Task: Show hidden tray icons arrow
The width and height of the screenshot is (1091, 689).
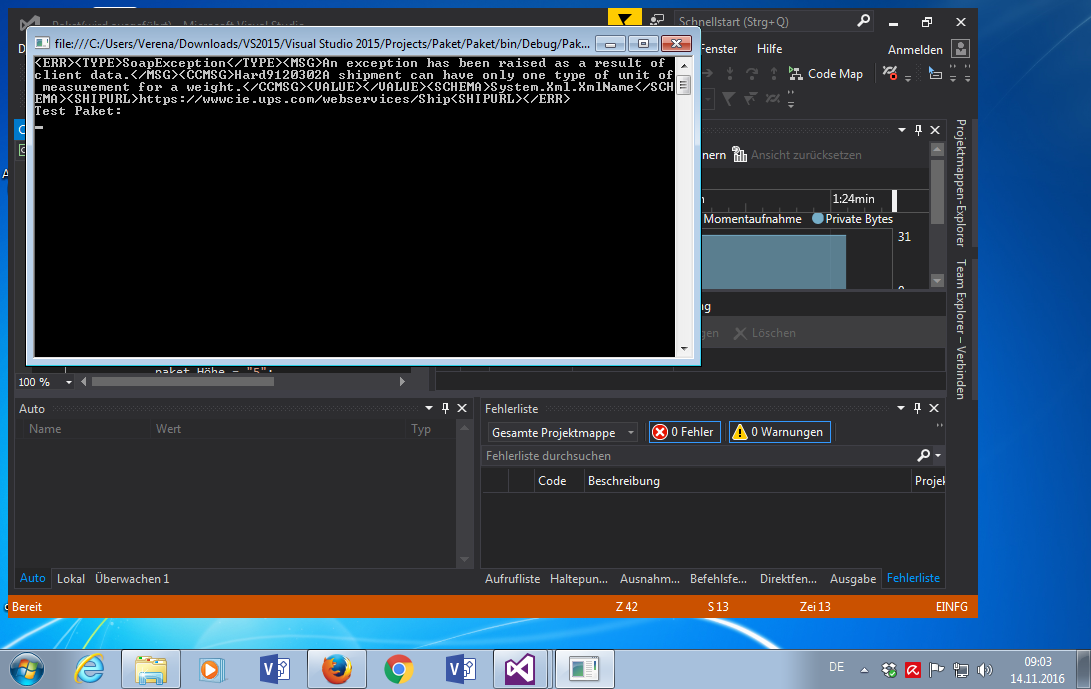Action: pos(864,670)
